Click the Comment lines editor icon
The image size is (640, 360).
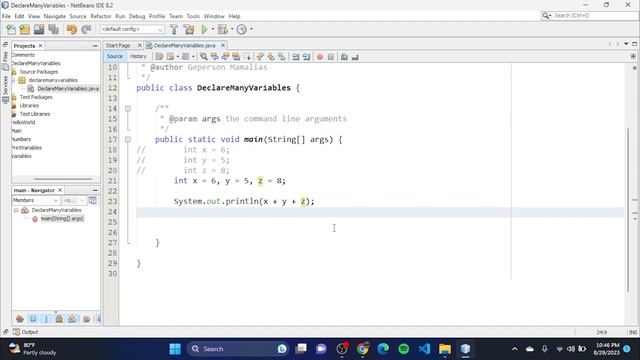coord(344,57)
